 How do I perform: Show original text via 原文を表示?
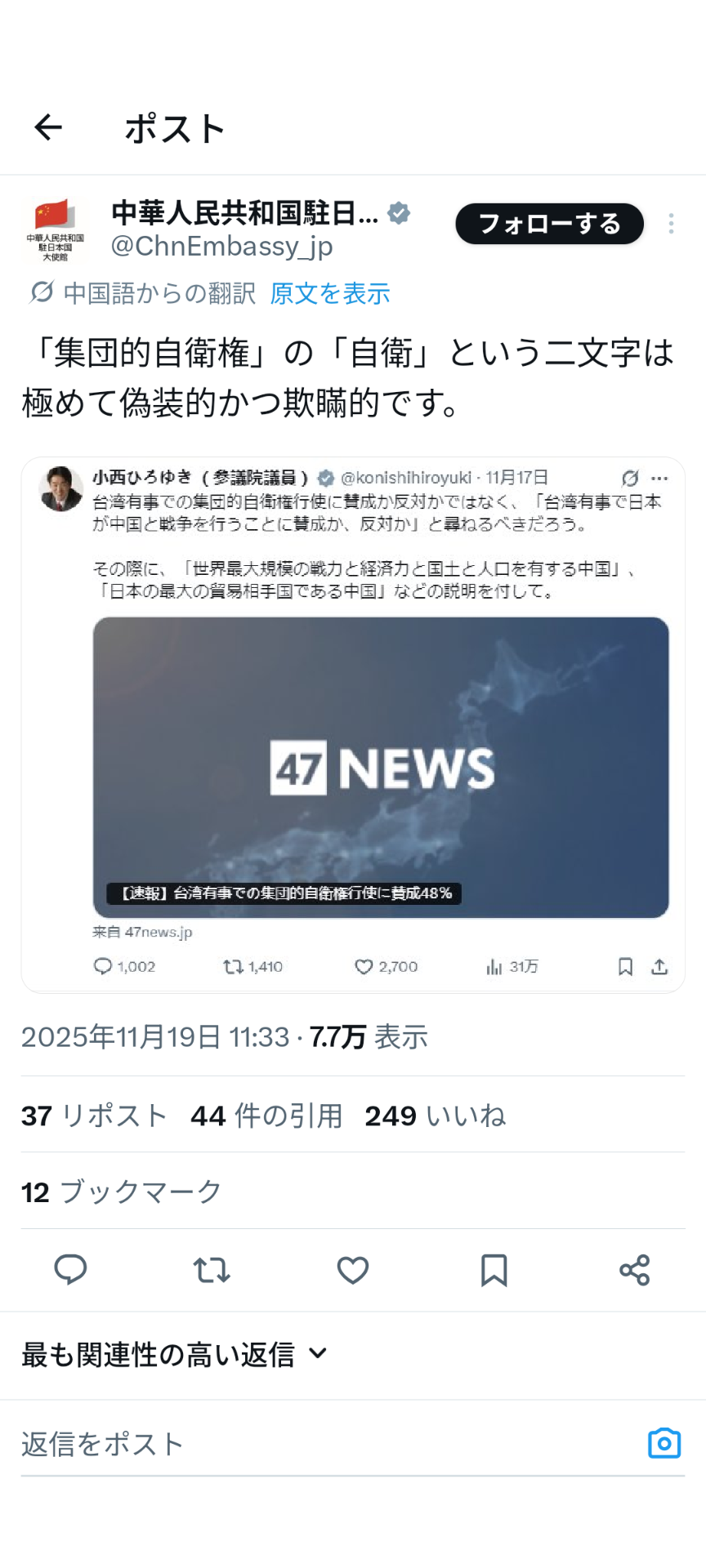(330, 293)
